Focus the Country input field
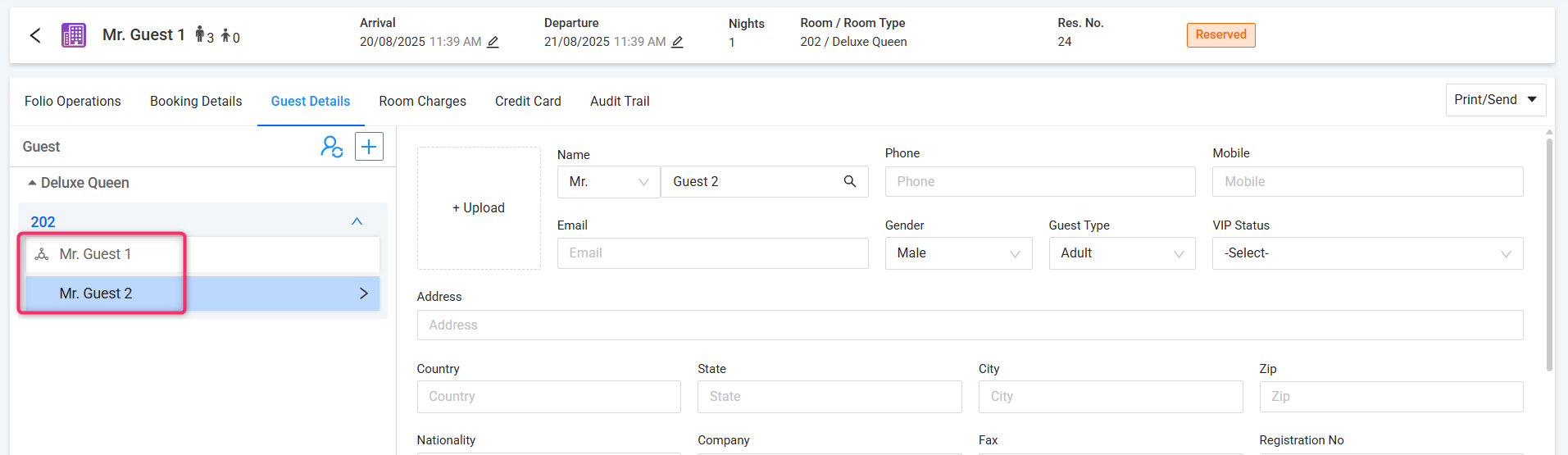This screenshot has height=455, width=1568. (548, 397)
